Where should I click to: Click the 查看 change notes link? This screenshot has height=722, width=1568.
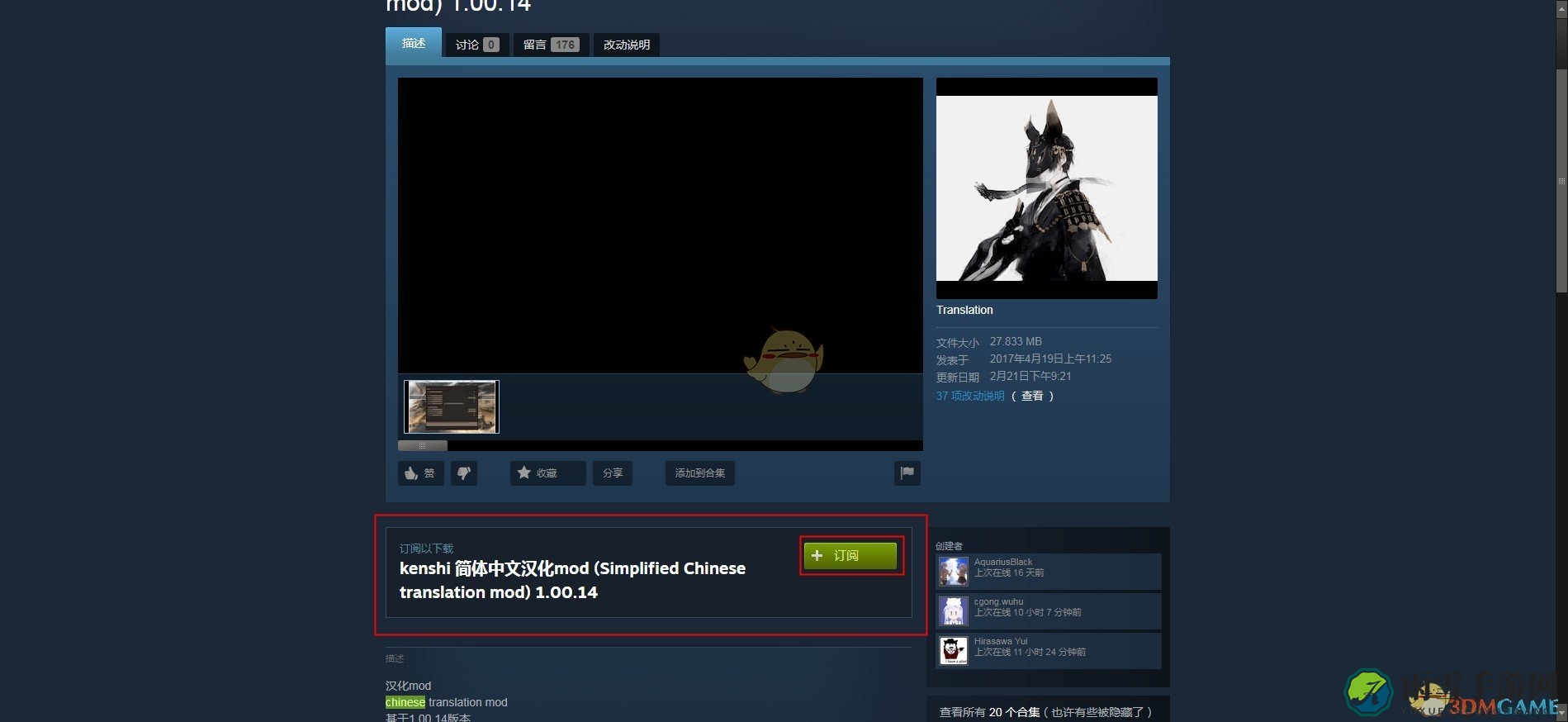pyautogui.click(x=1032, y=396)
